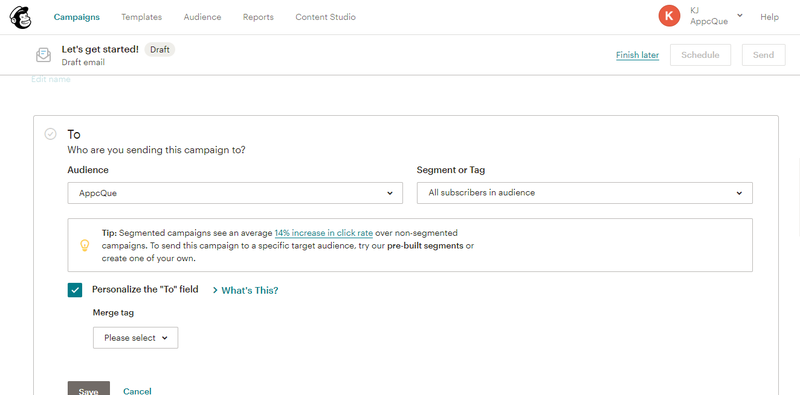Click the orange K profile avatar
Viewport: 800px width, 395px height.
coord(669,16)
